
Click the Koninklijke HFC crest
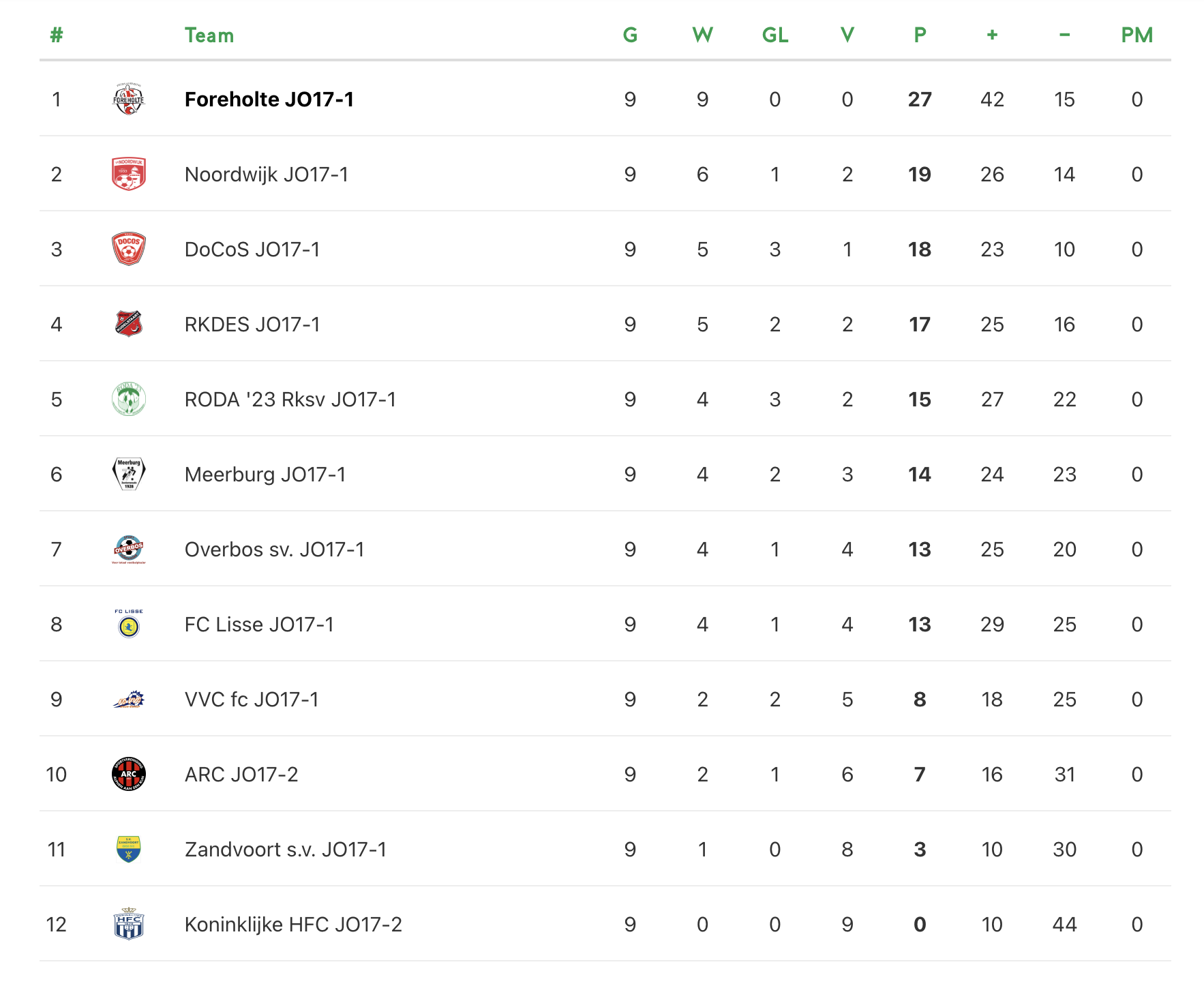[128, 924]
